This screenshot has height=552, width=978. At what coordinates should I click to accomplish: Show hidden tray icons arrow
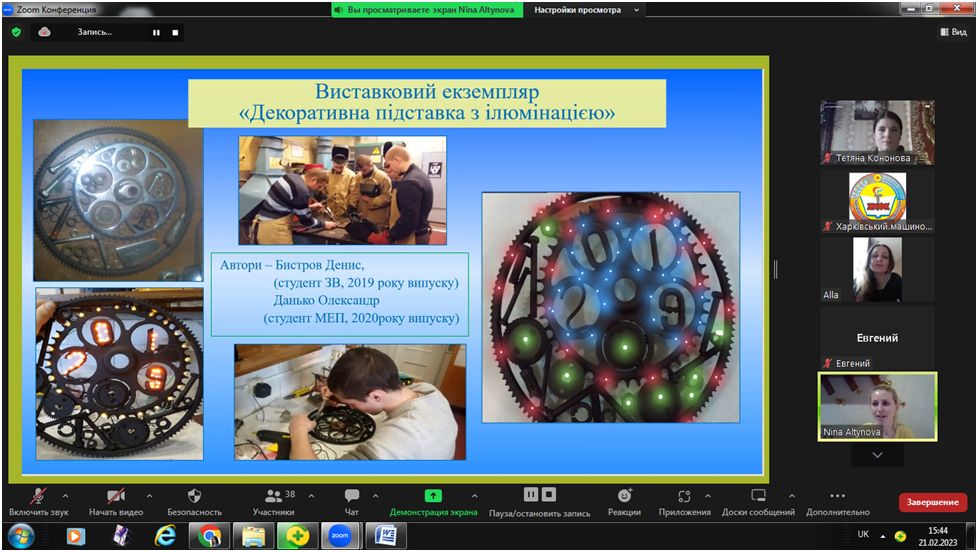point(883,536)
